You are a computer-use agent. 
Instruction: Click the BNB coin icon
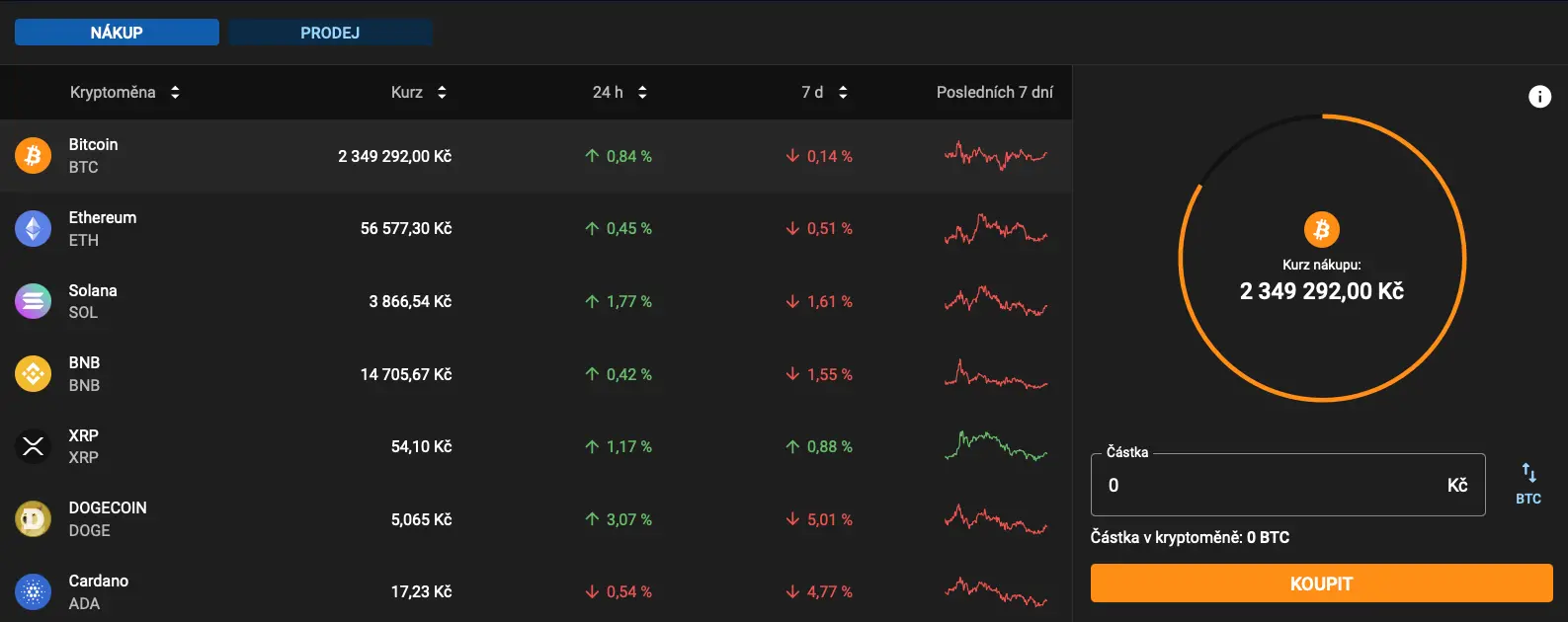33,374
